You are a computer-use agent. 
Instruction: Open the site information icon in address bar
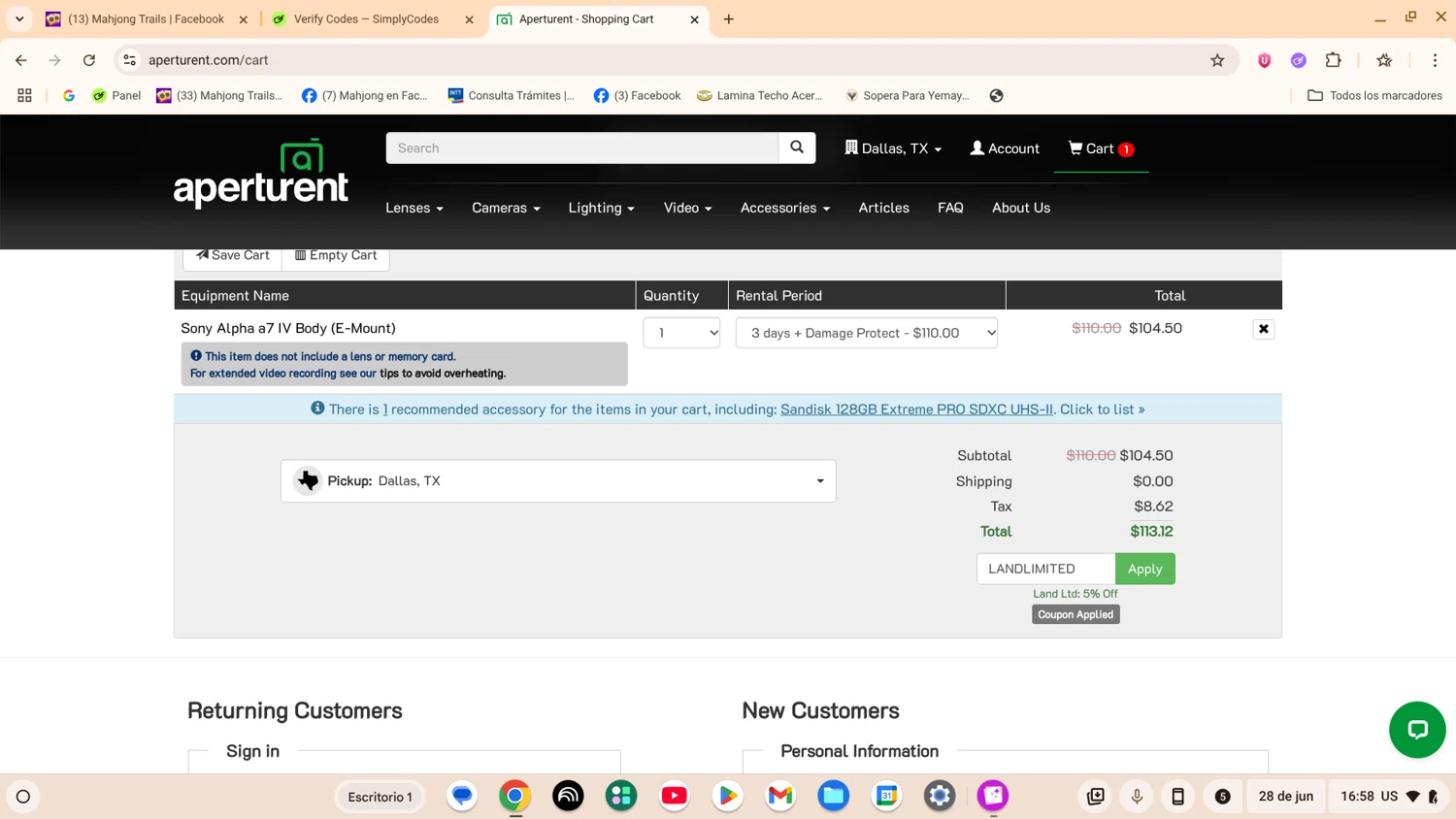[129, 60]
